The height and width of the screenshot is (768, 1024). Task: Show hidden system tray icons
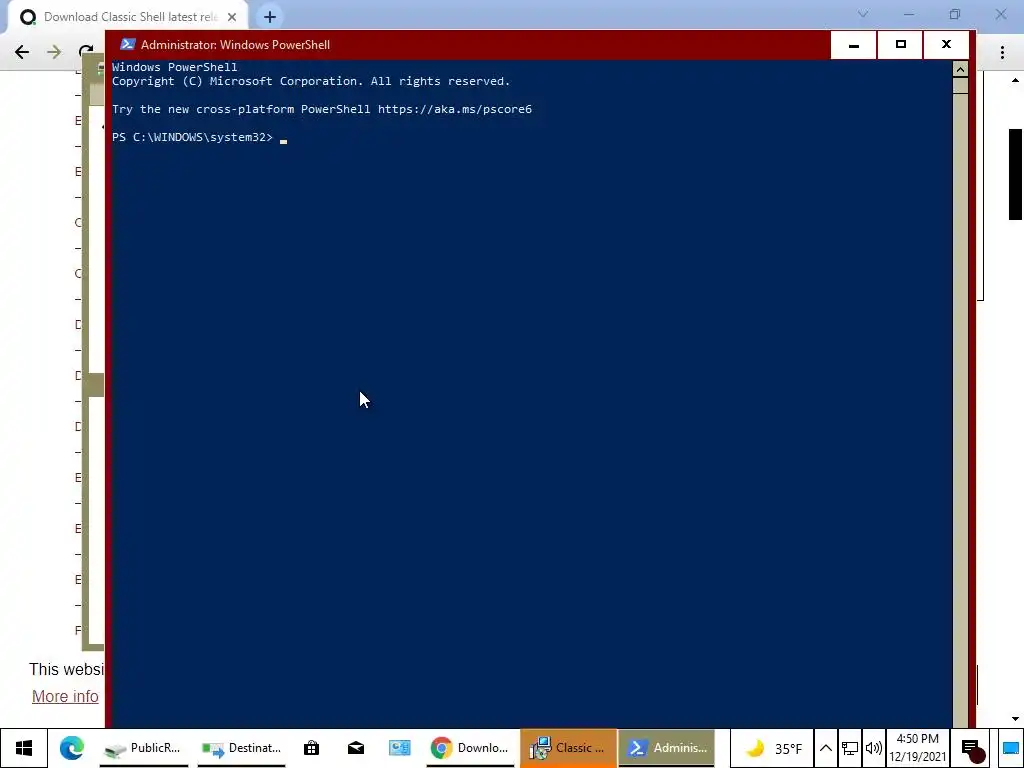825,748
